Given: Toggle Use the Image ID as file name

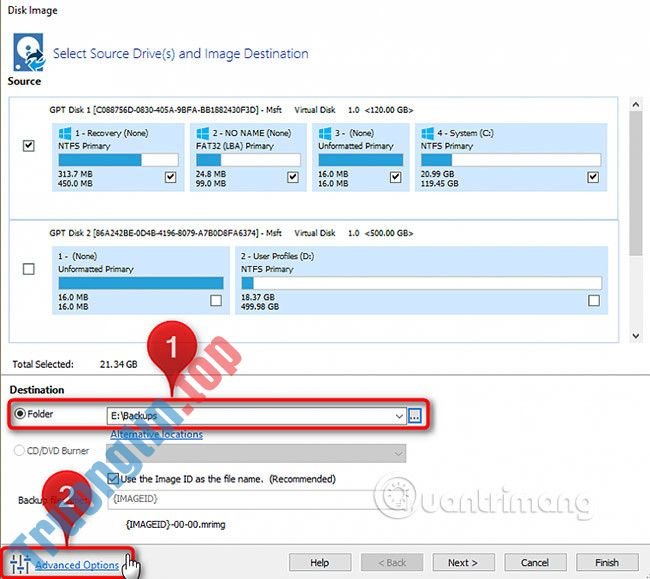Looking at the screenshot, I should click(113, 479).
